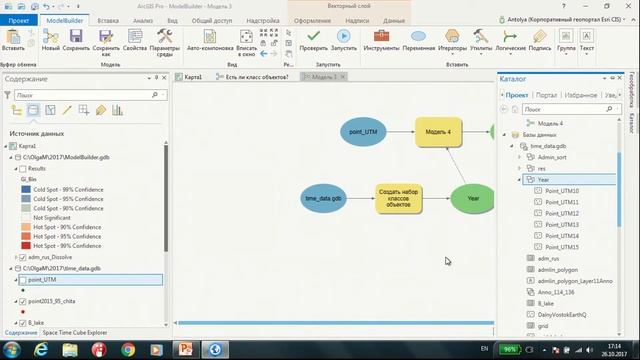640x360 pixels.
Task: Insert Текст text element
Action: pos(587,42)
